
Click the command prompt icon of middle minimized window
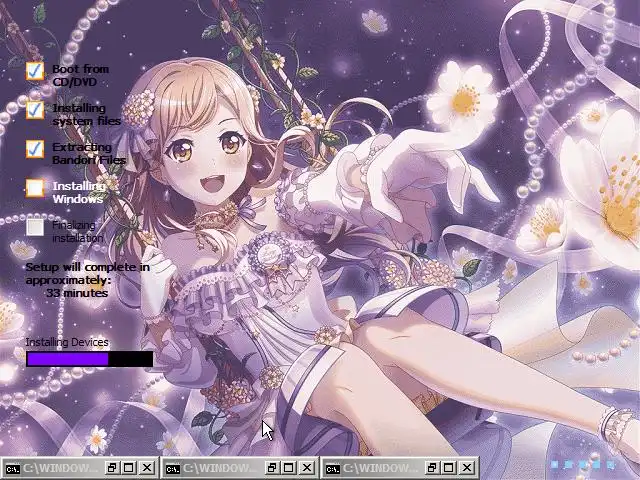click(x=173, y=468)
